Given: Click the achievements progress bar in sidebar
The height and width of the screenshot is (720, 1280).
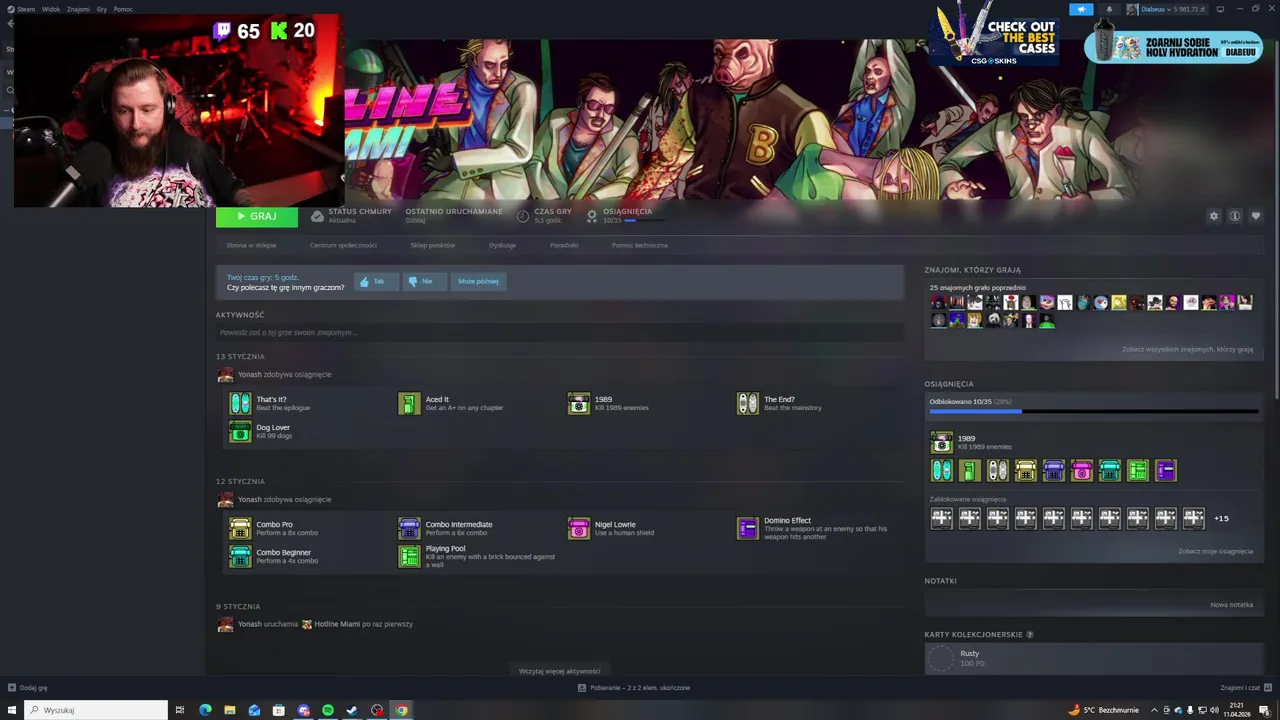Looking at the screenshot, I should tap(1093, 411).
